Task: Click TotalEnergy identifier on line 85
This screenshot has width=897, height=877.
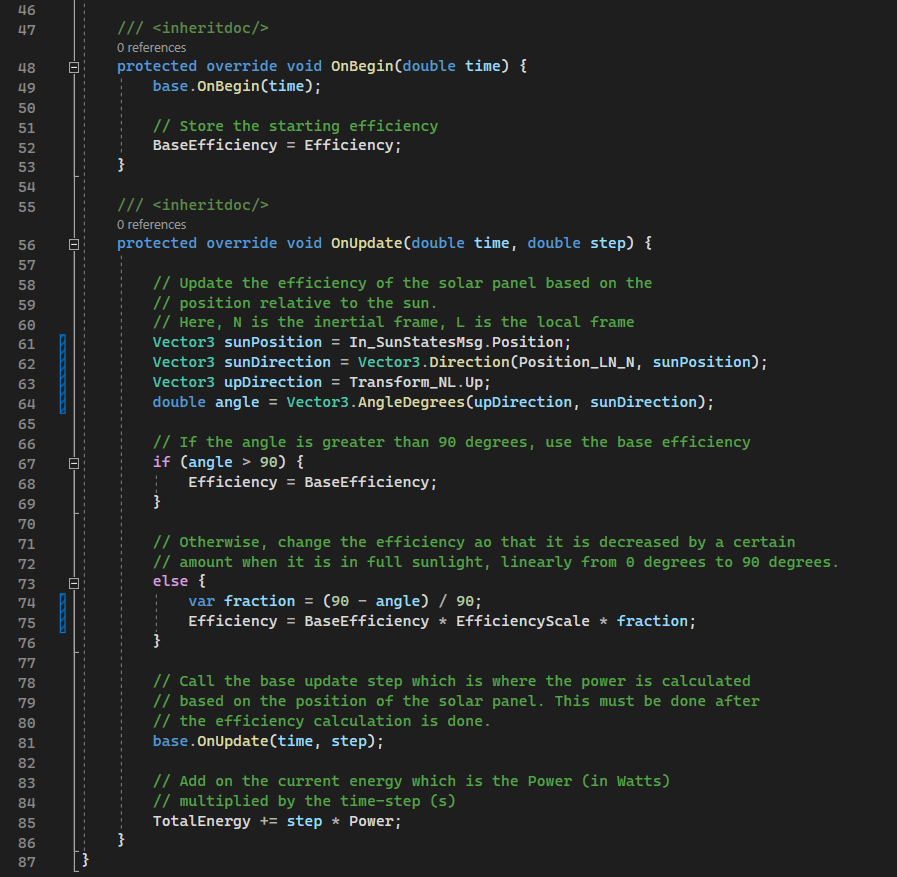Action: (201, 822)
